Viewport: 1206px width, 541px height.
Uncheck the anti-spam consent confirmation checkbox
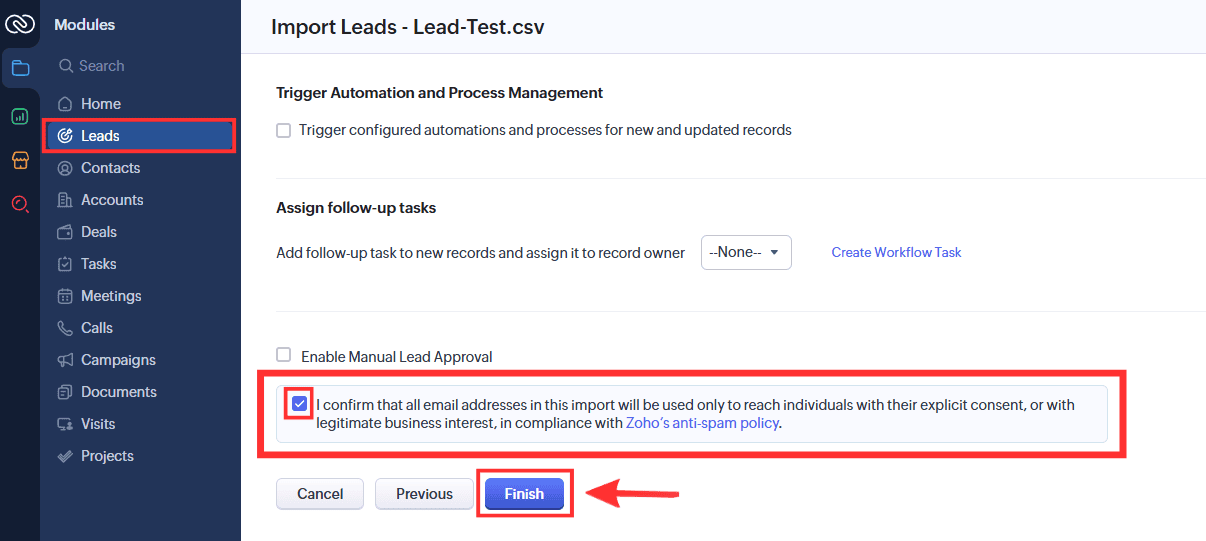coord(300,404)
